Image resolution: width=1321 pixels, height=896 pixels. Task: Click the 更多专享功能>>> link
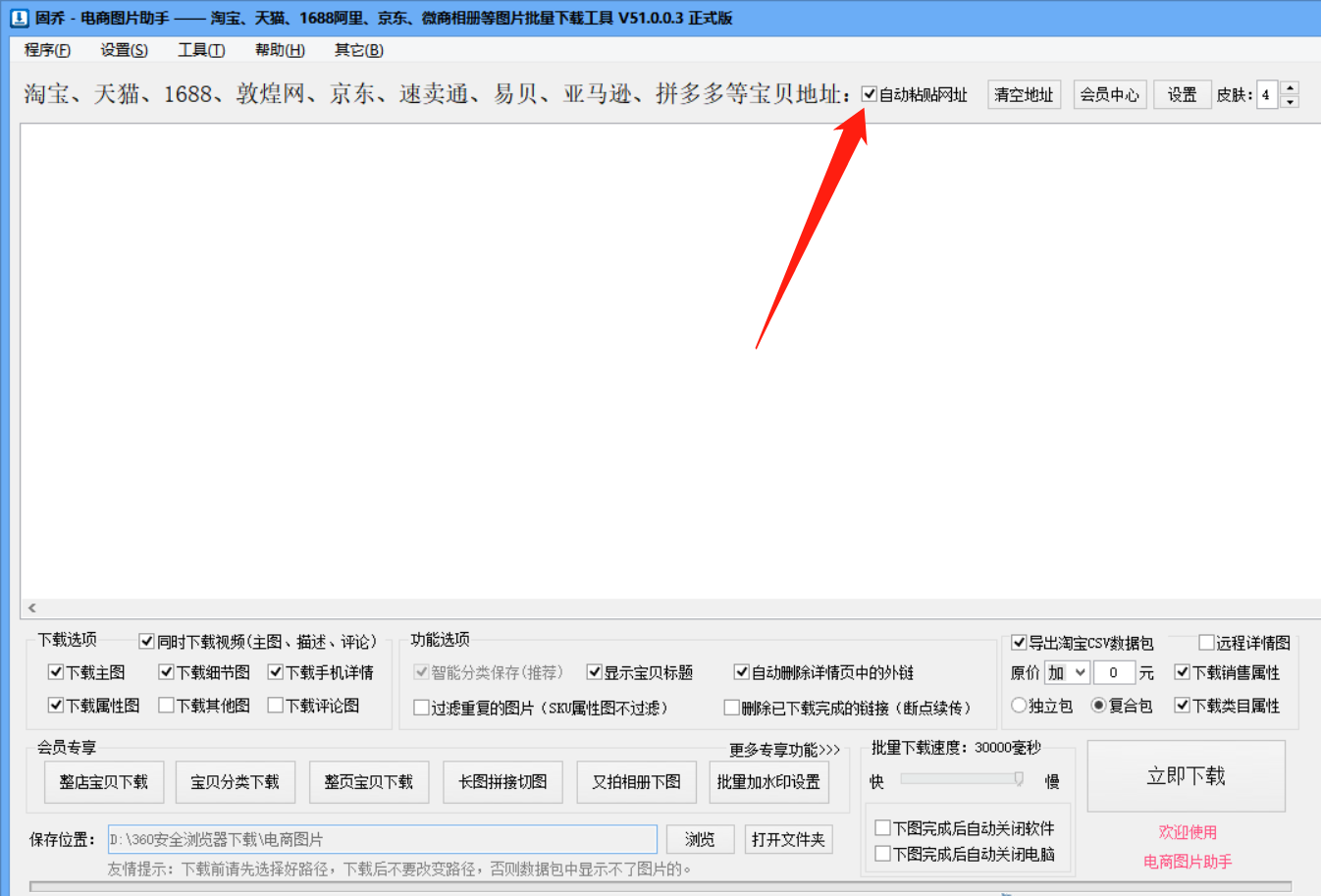785,748
